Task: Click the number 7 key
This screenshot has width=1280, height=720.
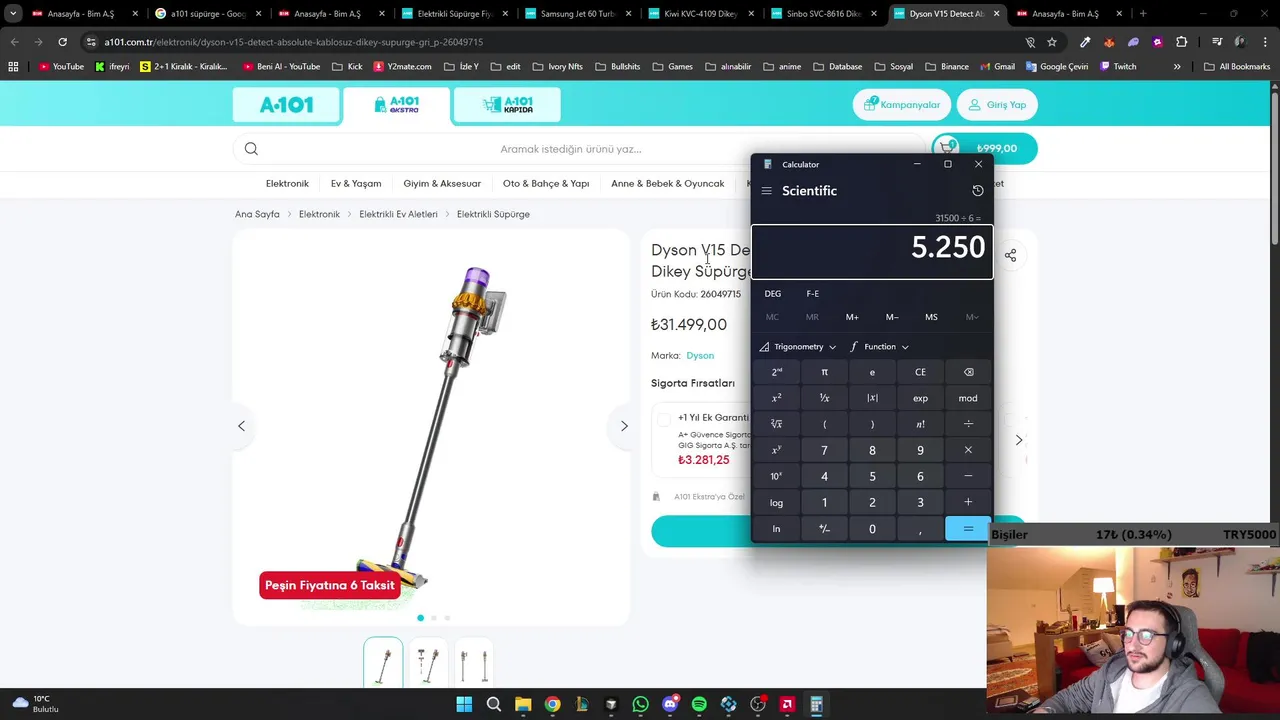Action: pos(824,450)
